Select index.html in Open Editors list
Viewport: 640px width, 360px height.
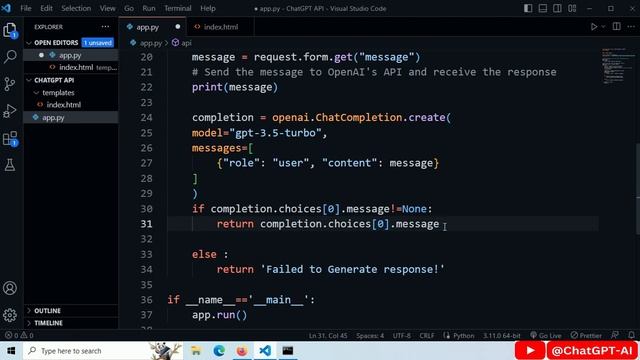click(70, 67)
